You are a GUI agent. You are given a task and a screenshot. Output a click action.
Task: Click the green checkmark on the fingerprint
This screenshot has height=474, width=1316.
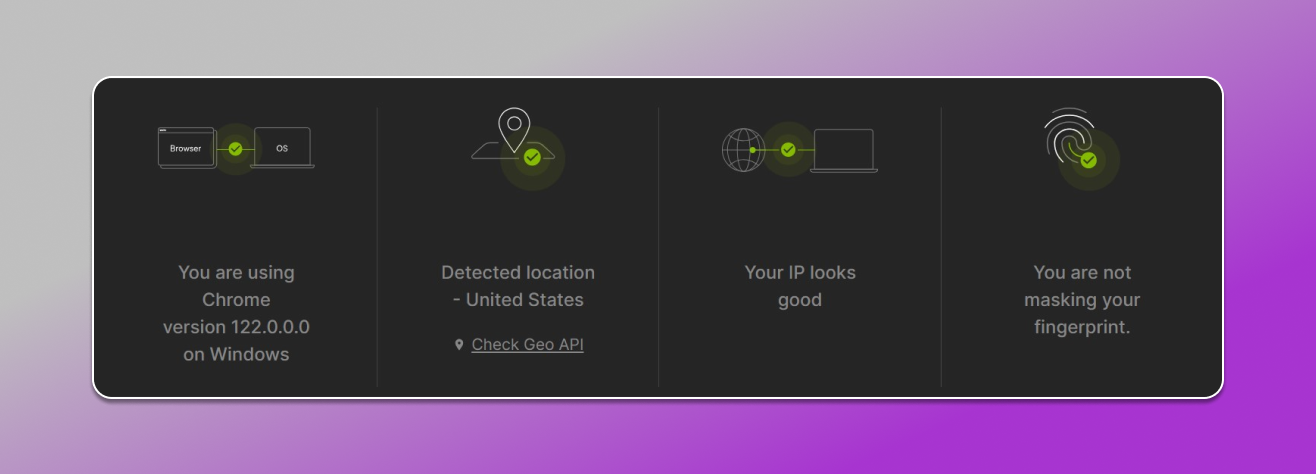(x=1088, y=160)
